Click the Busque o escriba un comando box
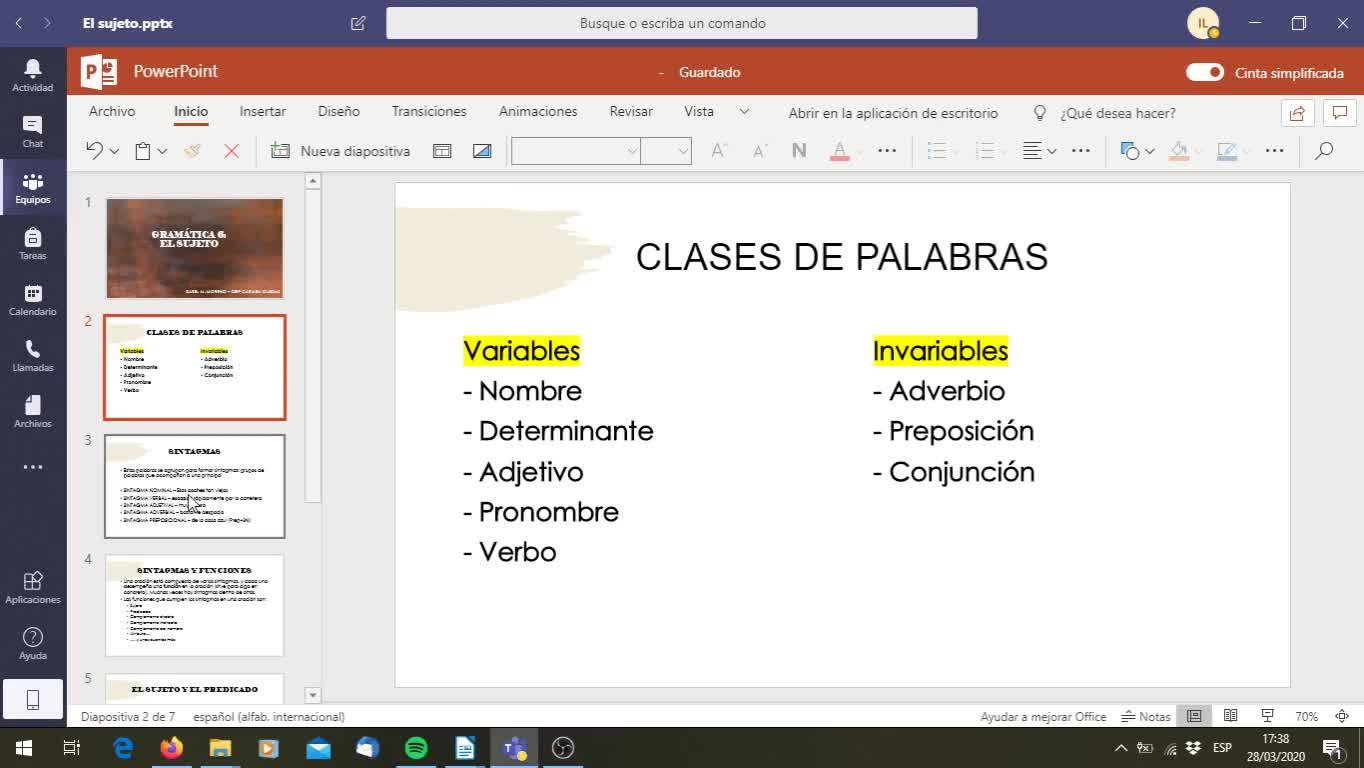Viewport: 1364px width, 768px height. [x=682, y=23]
